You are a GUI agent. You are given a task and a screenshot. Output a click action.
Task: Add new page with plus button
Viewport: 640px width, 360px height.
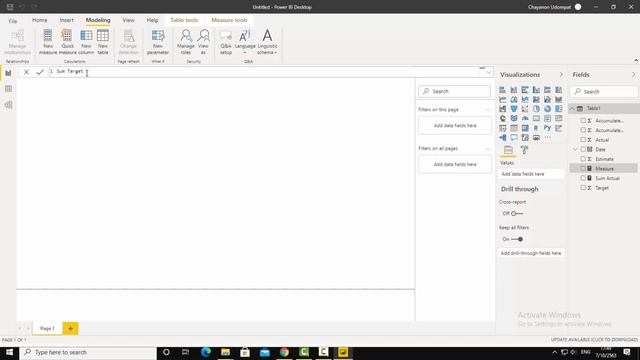click(x=70, y=328)
